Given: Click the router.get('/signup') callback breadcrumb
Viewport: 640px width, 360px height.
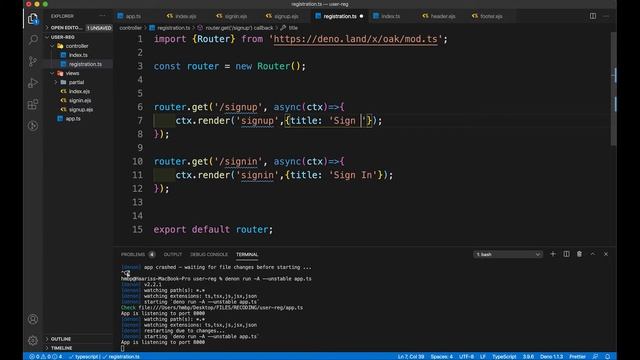Looking at the screenshot, I should click(x=239, y=28).
